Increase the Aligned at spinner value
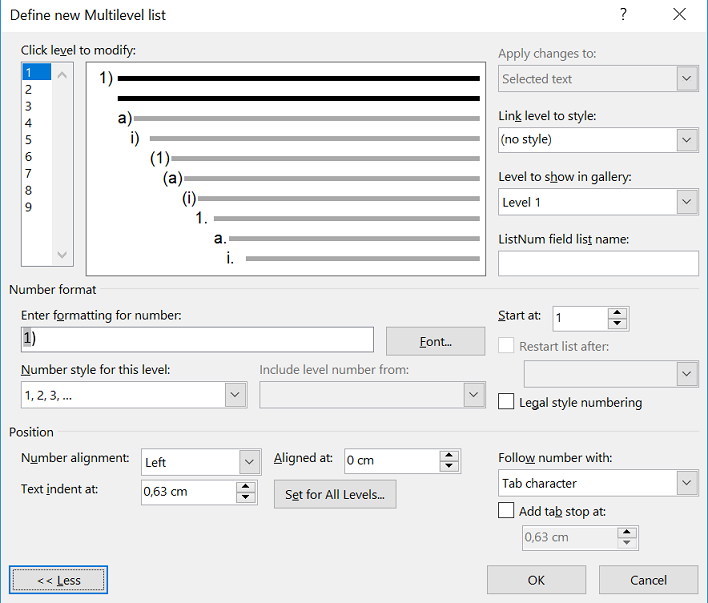The width and height of the screenshot is (708, 603). click(x=450, y=456)
